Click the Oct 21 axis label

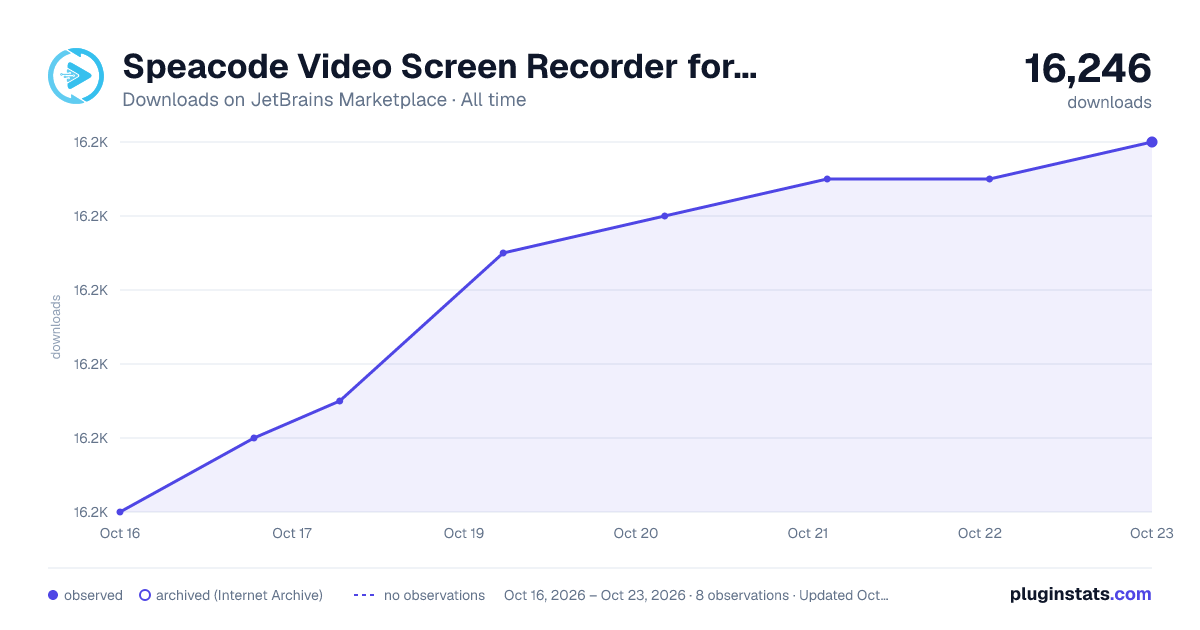(808, 533)
